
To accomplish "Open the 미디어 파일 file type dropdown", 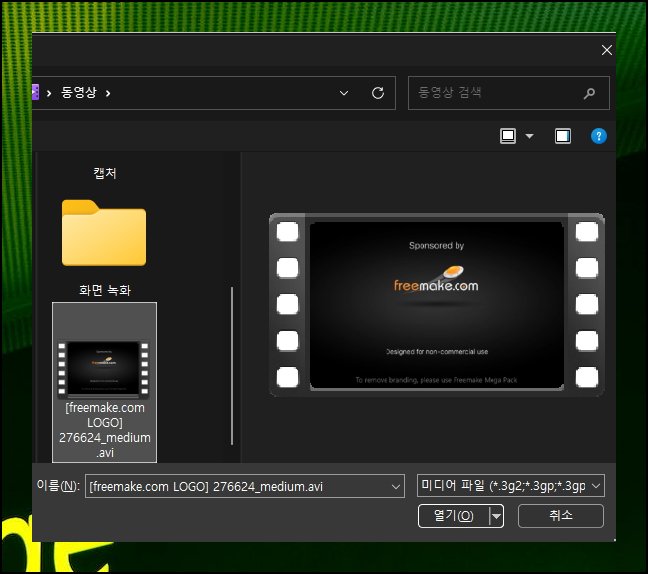I will tap(511, 486).
